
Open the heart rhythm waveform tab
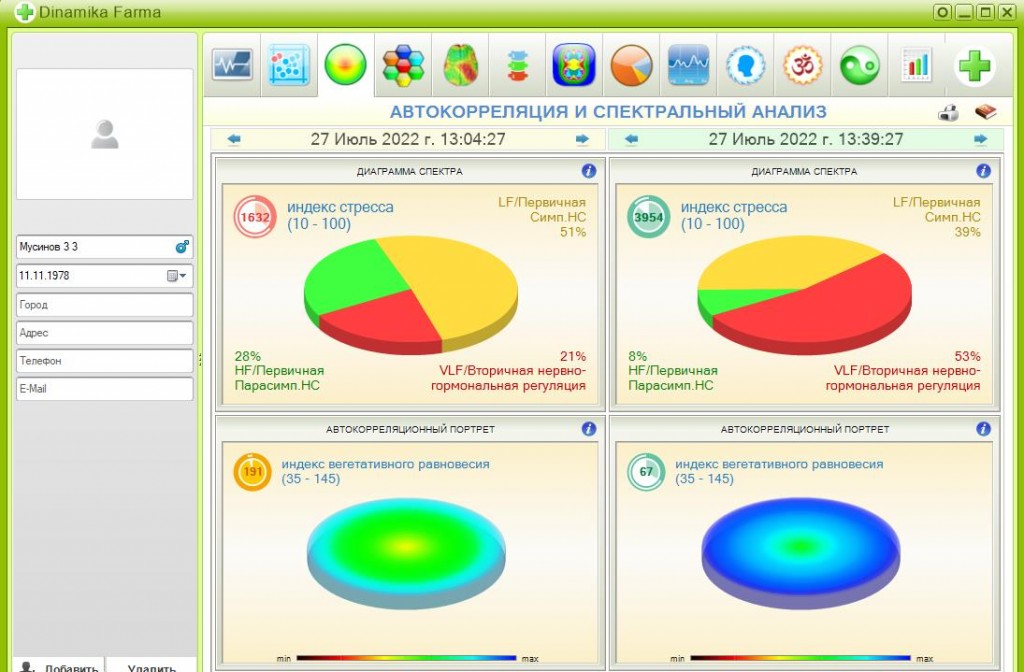click(232, 65)
